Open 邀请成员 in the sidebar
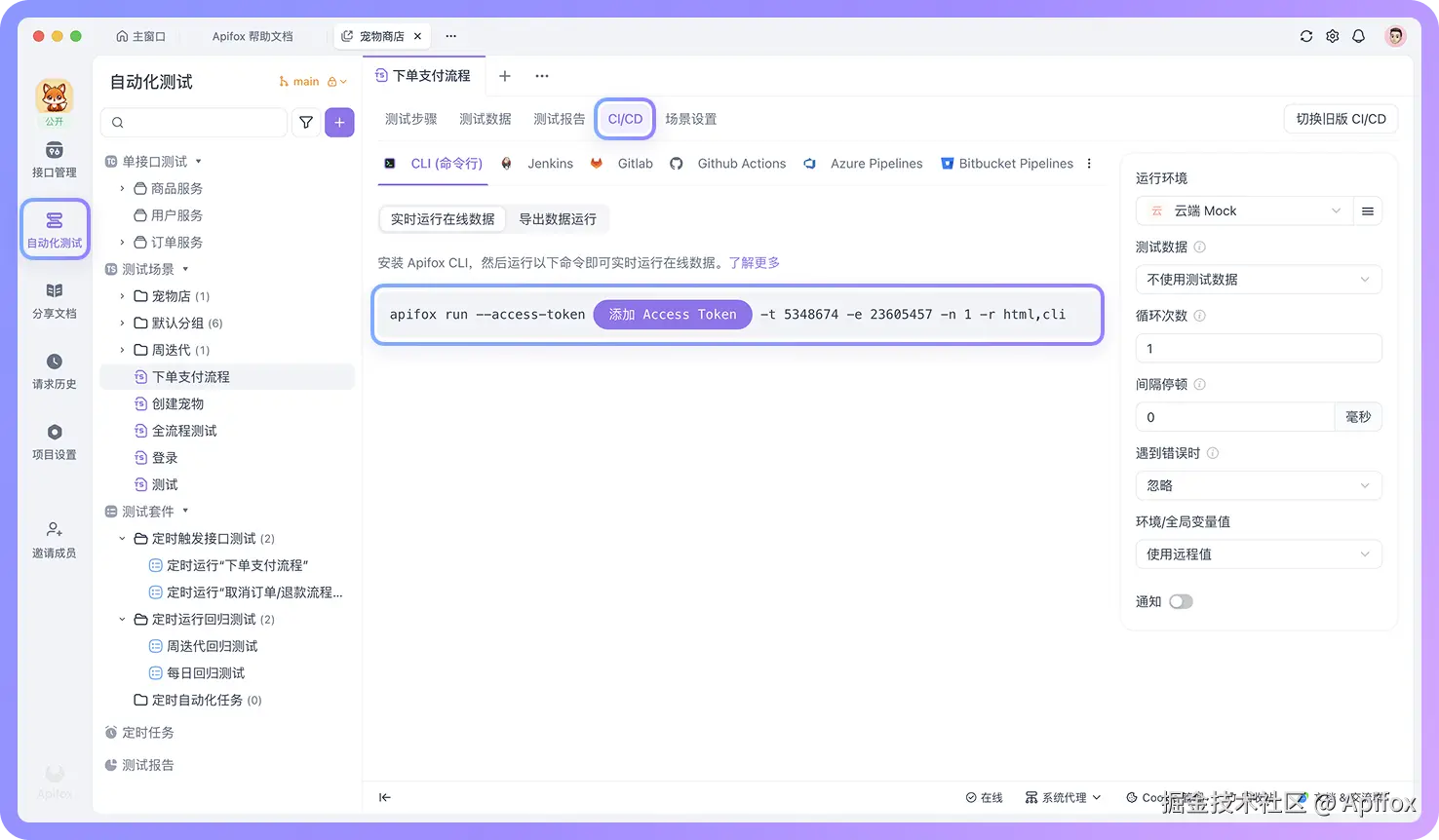The image size is (1439, 840). pyautogui.click(x=55, y=540)
